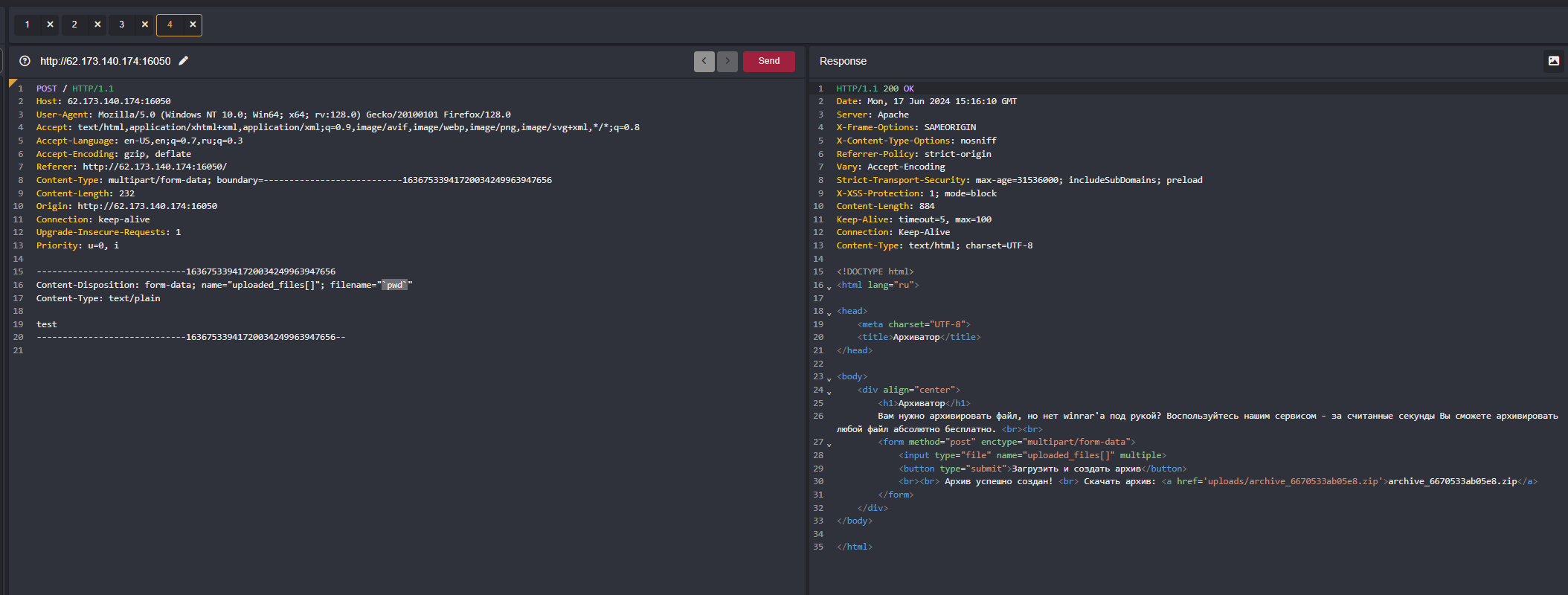Click the Host header line
Viewport: 1568px width, 595px height.
tap(103, 101)
